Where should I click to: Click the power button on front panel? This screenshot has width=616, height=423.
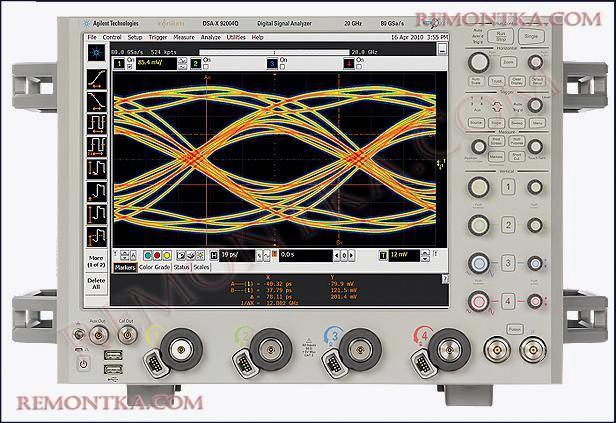[x=83, y=364]
